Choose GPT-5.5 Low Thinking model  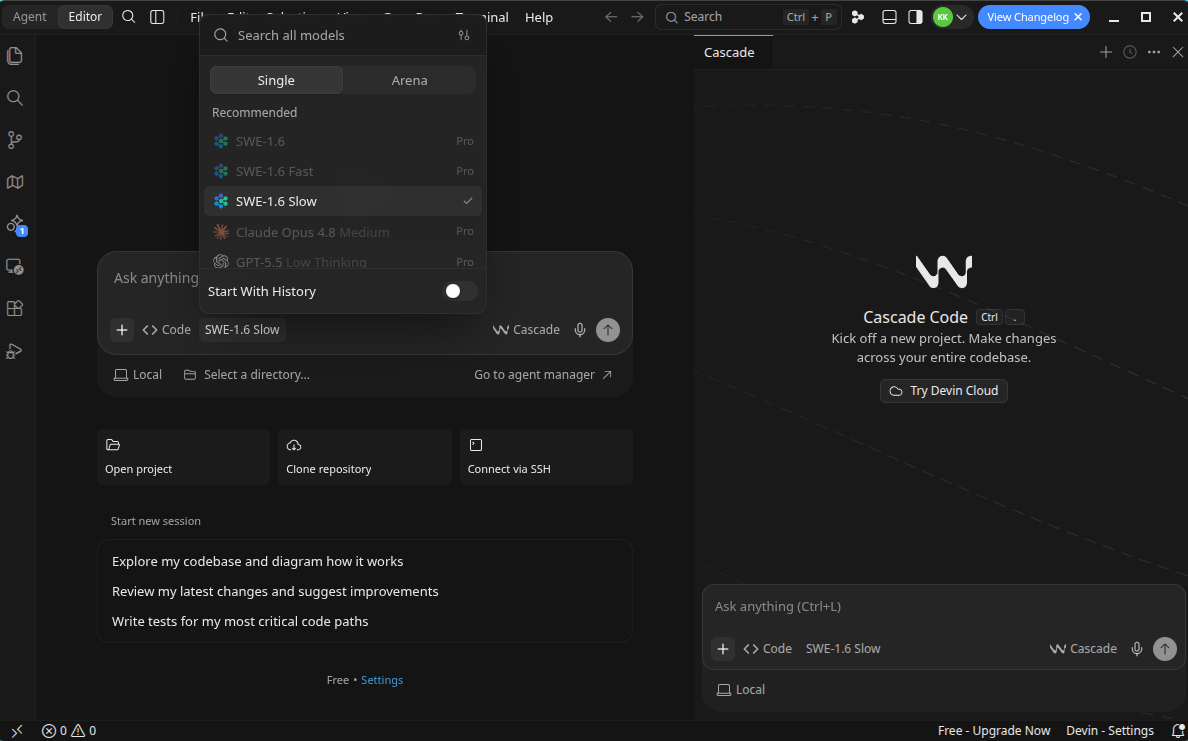click(342, 261)
